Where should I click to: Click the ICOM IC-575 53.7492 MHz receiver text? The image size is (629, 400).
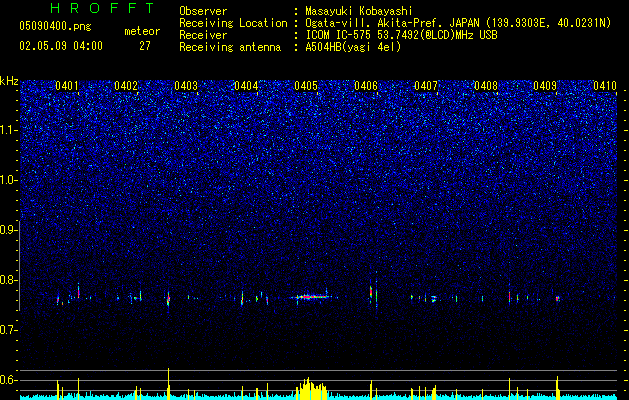pos(401,35)
